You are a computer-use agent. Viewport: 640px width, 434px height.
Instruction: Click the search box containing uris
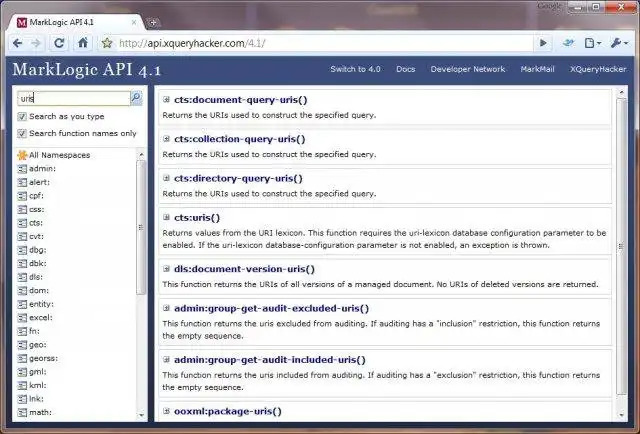(74, 98)
